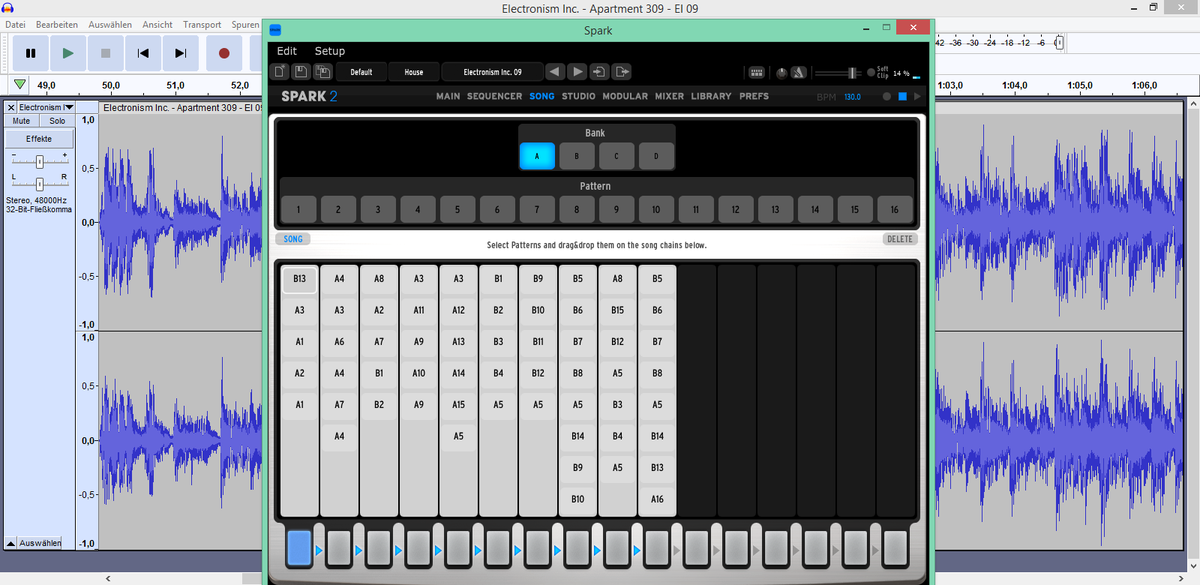Adjust the track gain slider
Viewport: 1200px width, 585px height.
(x=39, y=161)
